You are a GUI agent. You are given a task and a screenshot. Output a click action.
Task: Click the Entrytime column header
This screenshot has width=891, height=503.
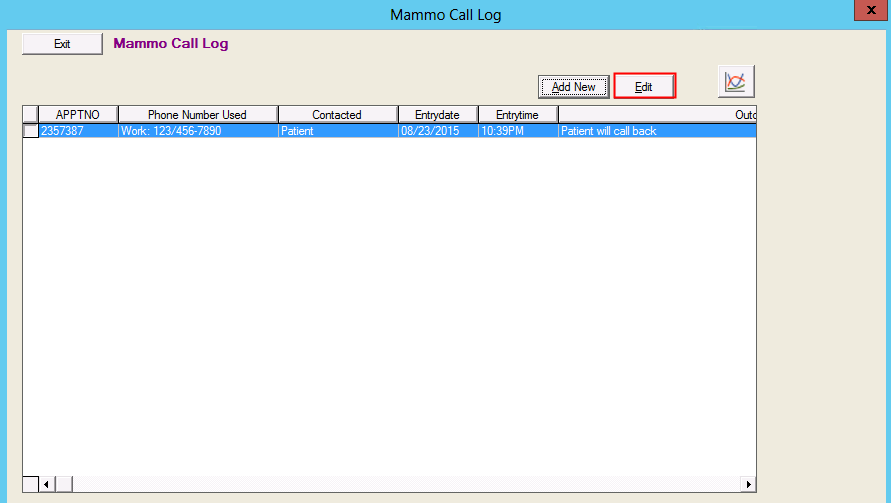(517, 115)
